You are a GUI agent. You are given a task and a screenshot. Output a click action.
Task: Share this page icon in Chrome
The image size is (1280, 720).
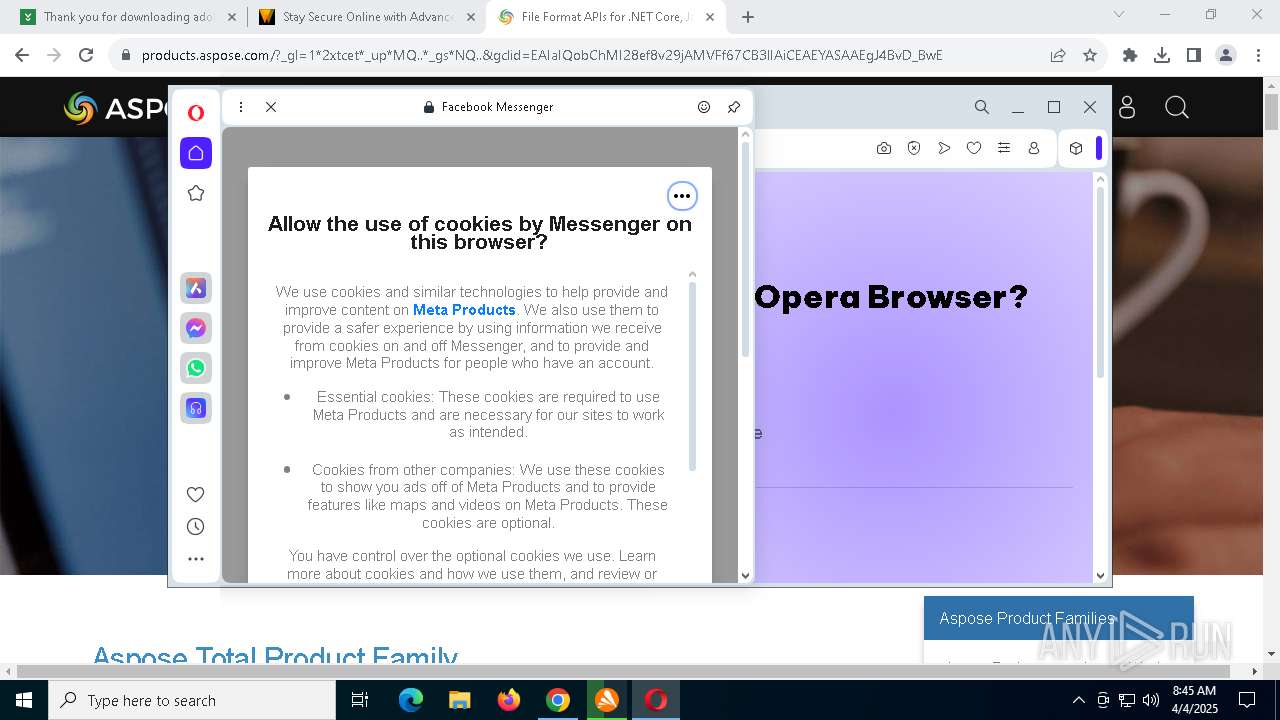[x=1058, y=55]
